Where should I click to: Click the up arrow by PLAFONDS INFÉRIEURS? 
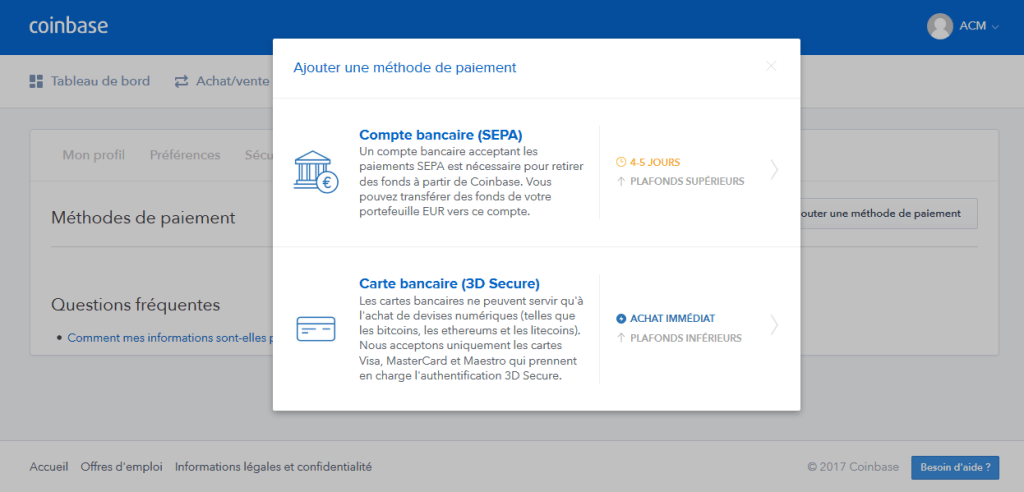coord(621,338)
